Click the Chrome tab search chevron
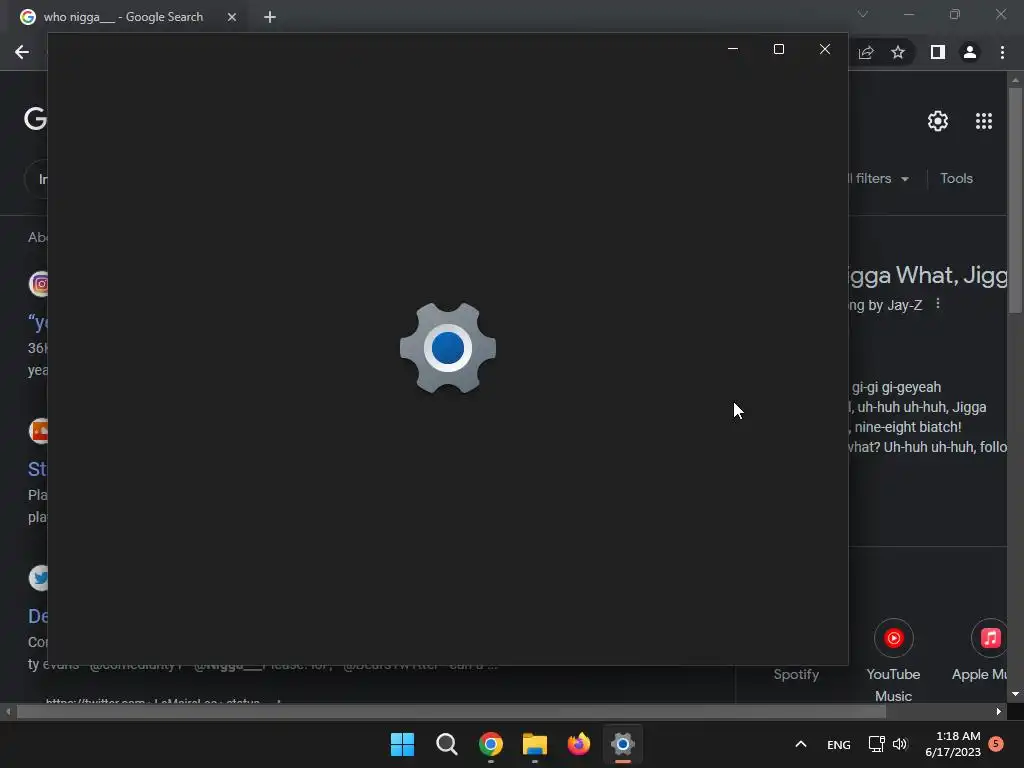1024x768 pixels. pyautogui.click(x=863, y=14)
